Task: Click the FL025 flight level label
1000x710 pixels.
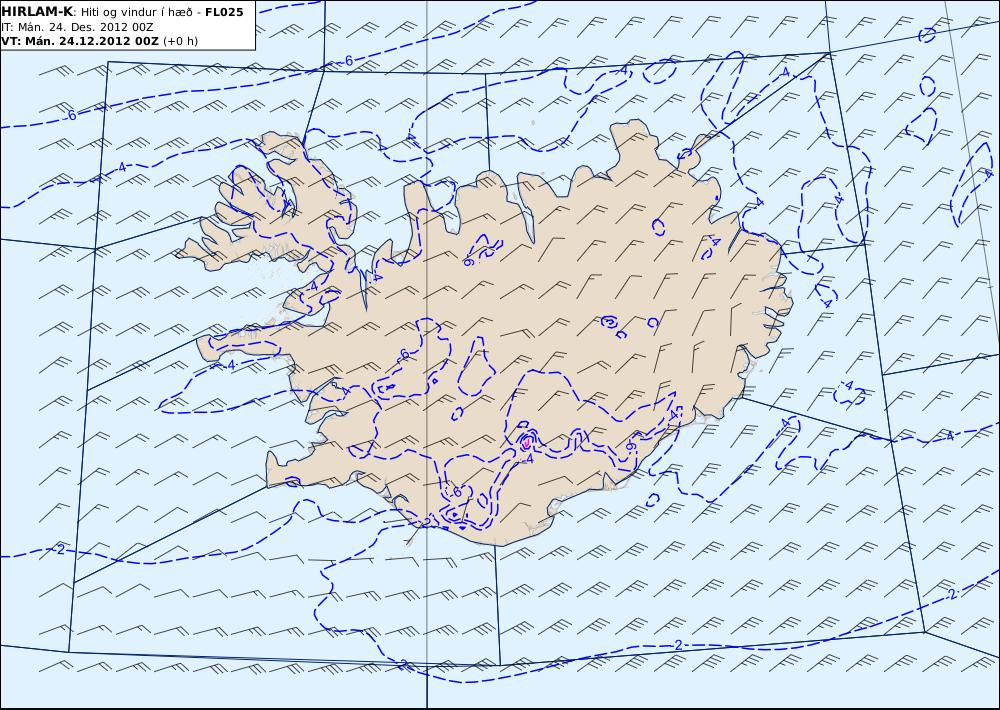Action: coord(224,12)
